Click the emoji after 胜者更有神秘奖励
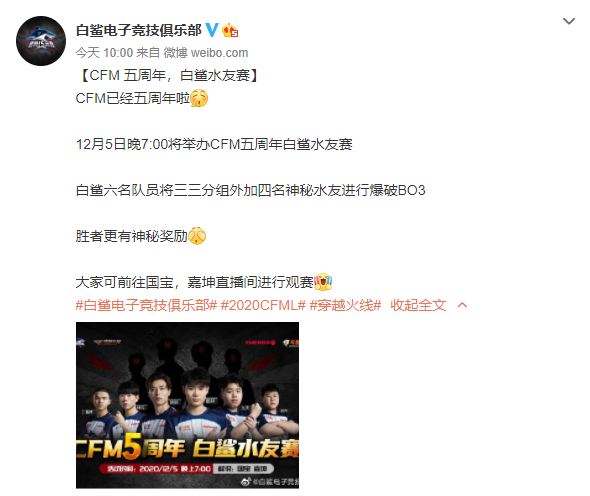 pyautogui.click(x=197, y=236)
